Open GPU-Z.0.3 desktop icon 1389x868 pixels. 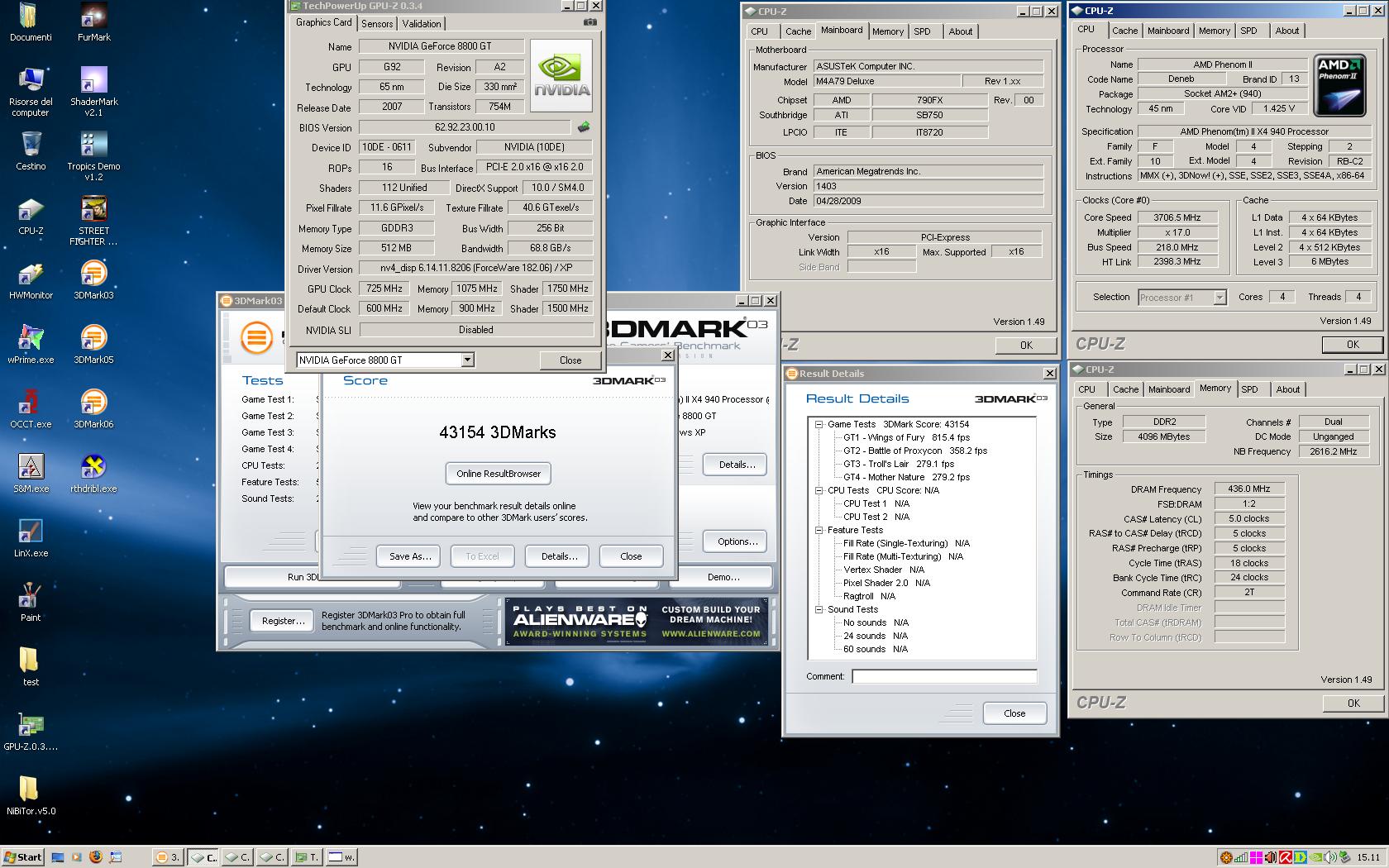click(31, 732)
